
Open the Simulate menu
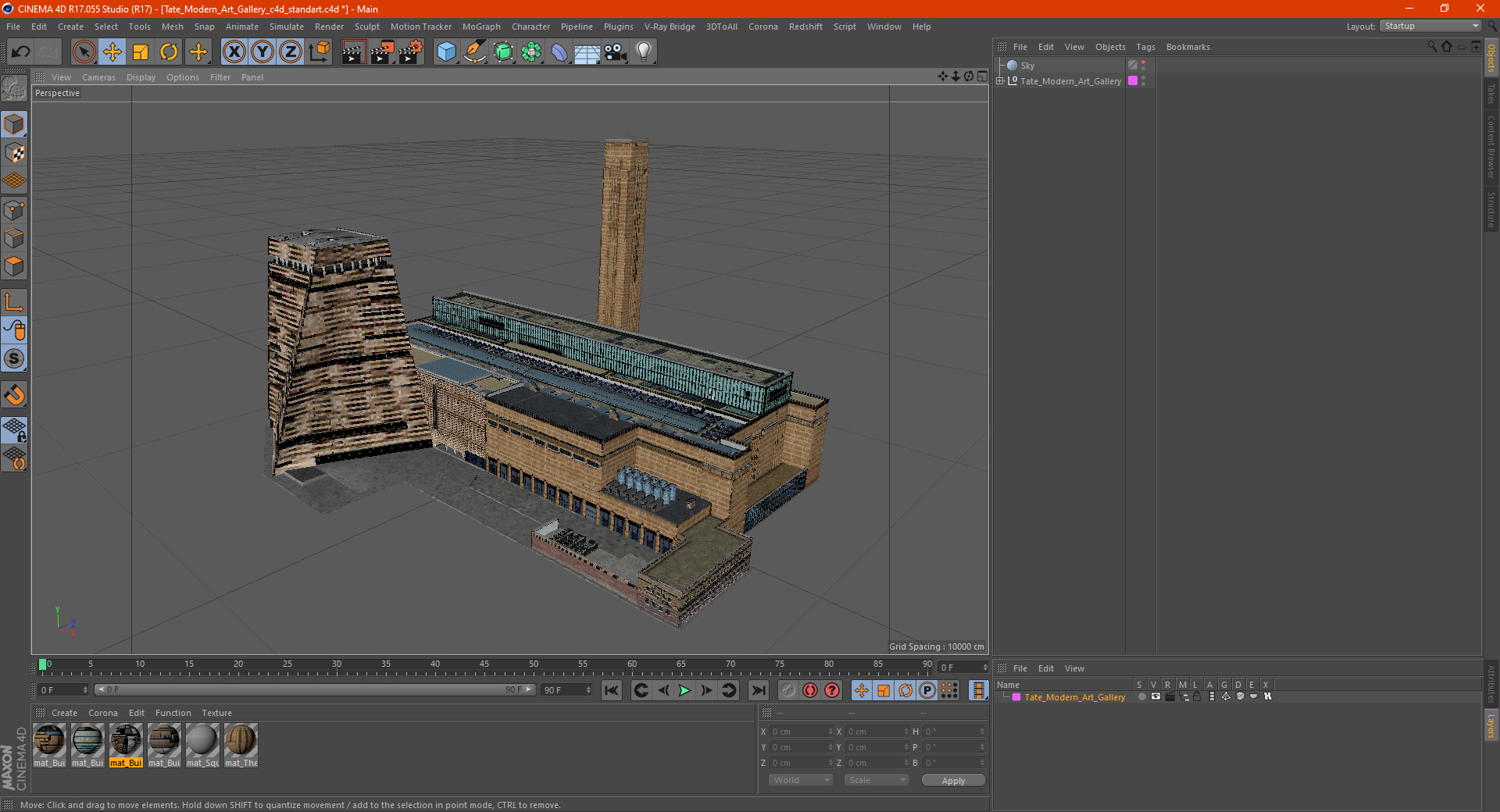(x=287, y=27)
